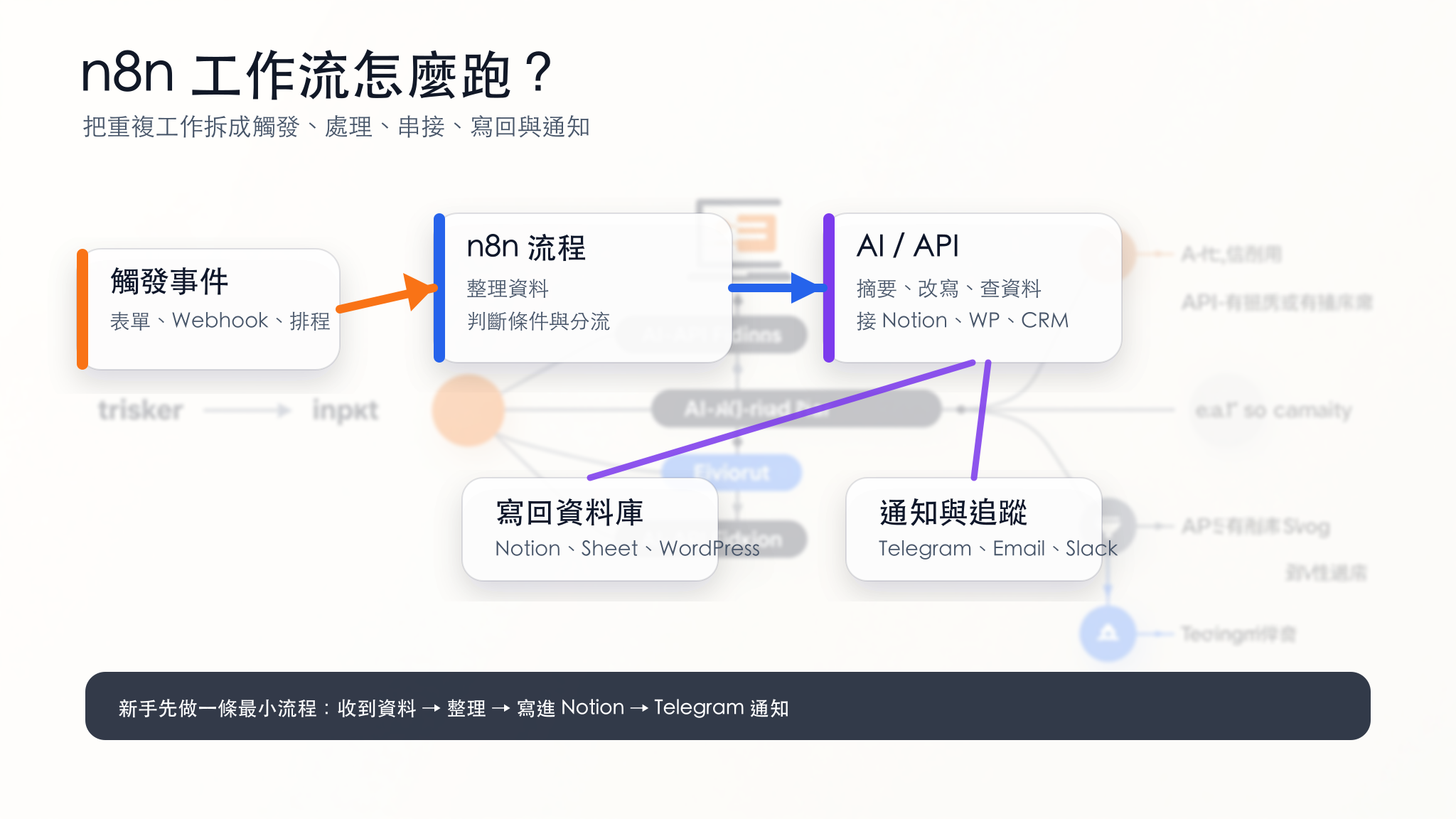Screen dimensions: 1456x819
Task: Select the 通知與追蹤 card heading
Action: pos(953,513)
